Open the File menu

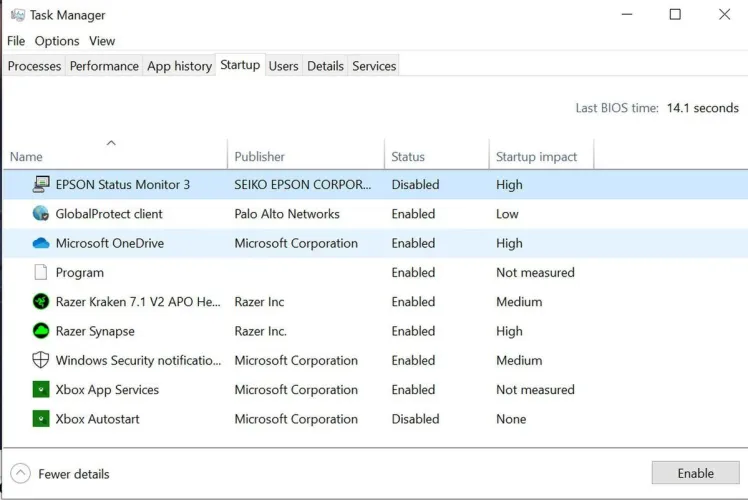[x=16, y=41]
